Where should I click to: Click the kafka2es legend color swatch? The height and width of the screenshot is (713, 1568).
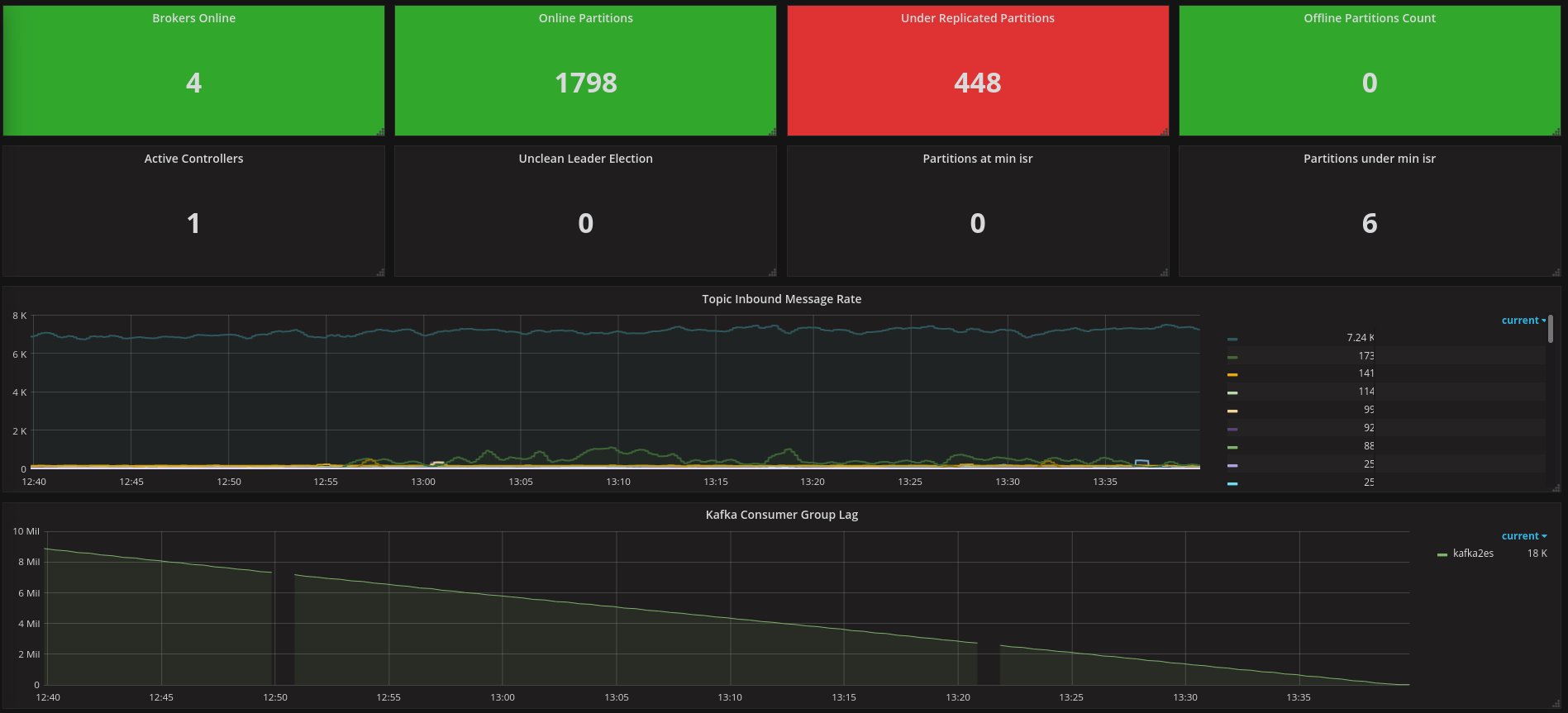(x=1442, y=555)
